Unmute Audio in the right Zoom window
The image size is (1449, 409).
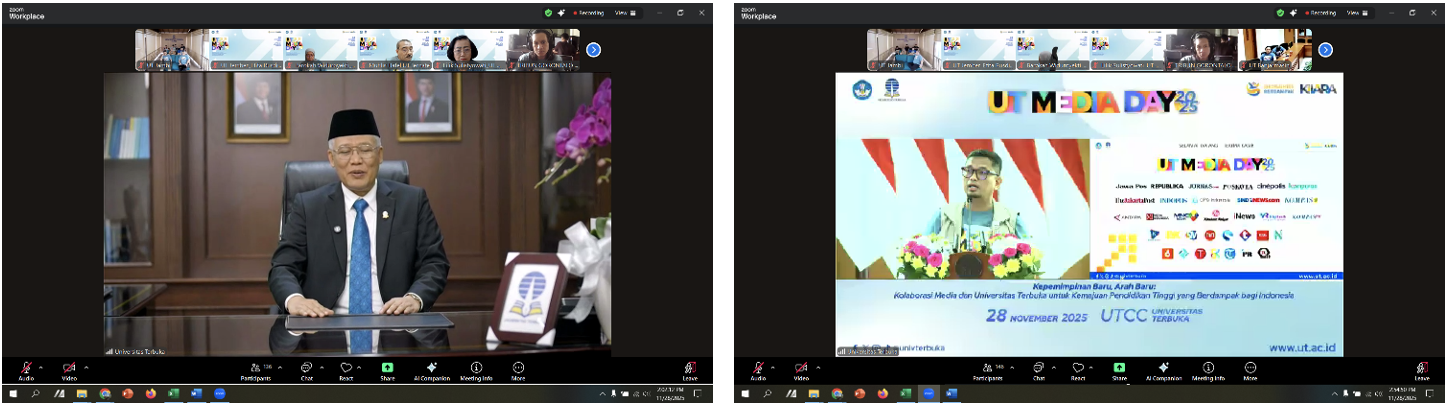click(x=758, y=369)
